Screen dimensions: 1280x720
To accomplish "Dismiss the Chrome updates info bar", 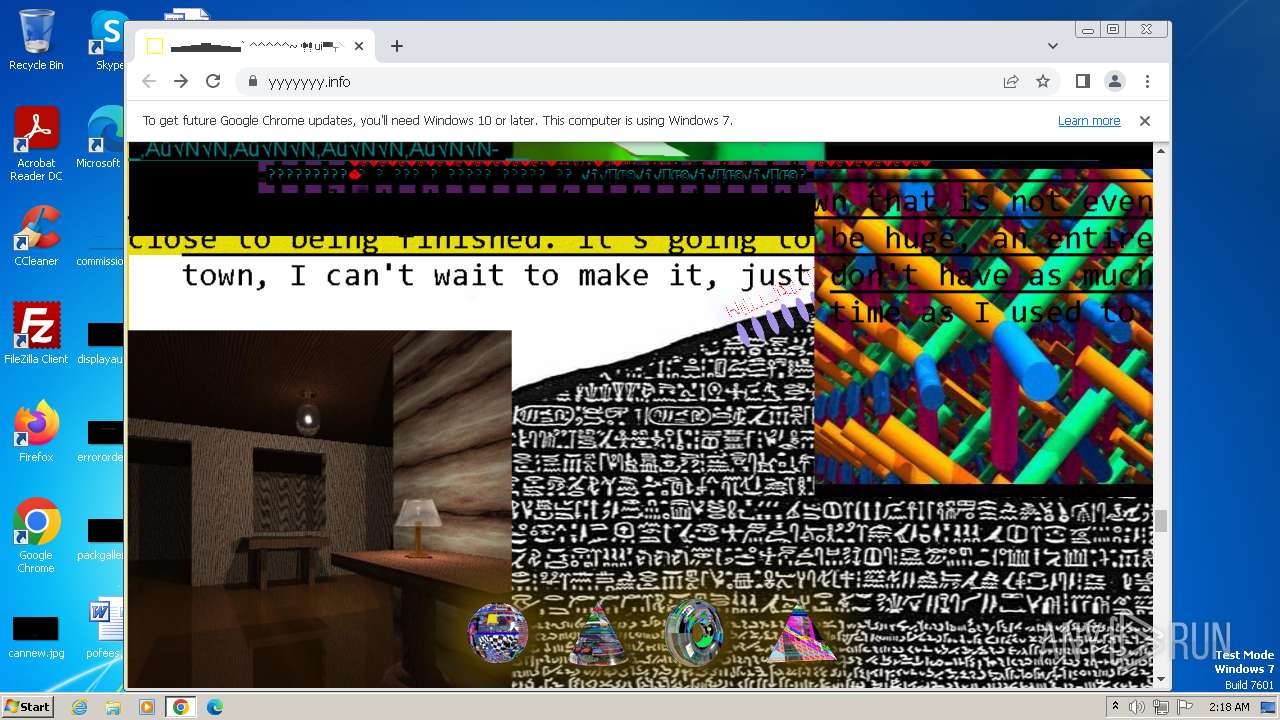I will [x=1145, y=121].
